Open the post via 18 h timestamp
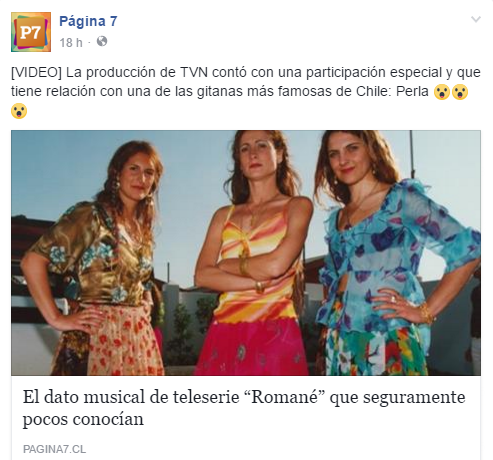The image size is (493, 460). click(71, 43)
